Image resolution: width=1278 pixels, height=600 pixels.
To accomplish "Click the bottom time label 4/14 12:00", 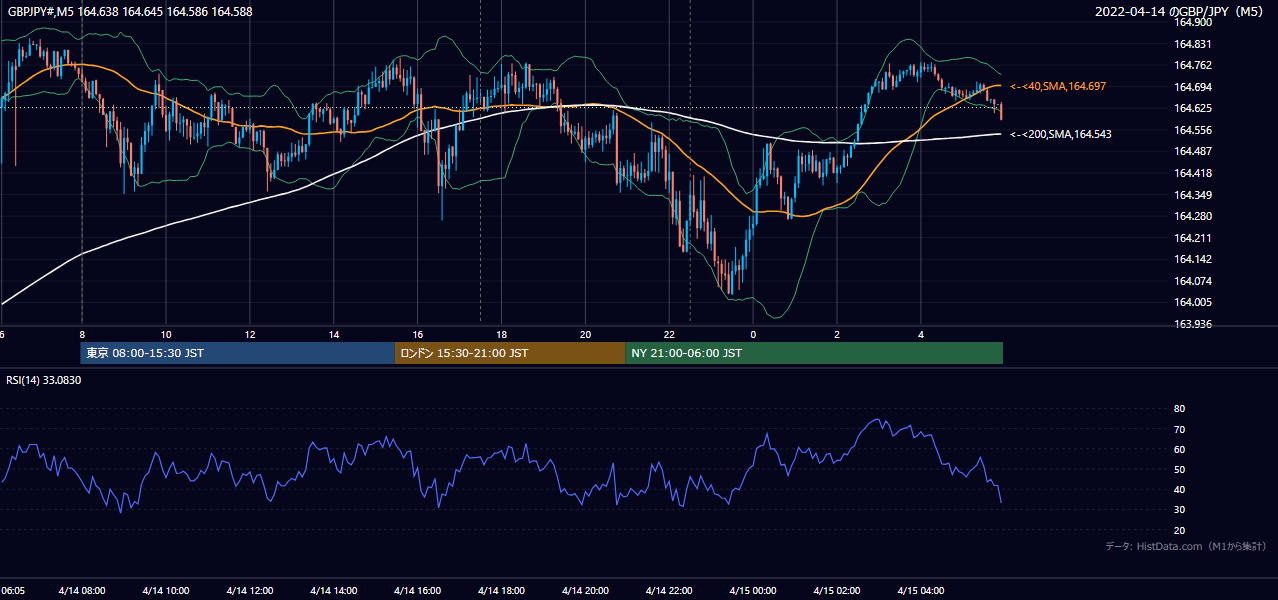I will (249, 591).
